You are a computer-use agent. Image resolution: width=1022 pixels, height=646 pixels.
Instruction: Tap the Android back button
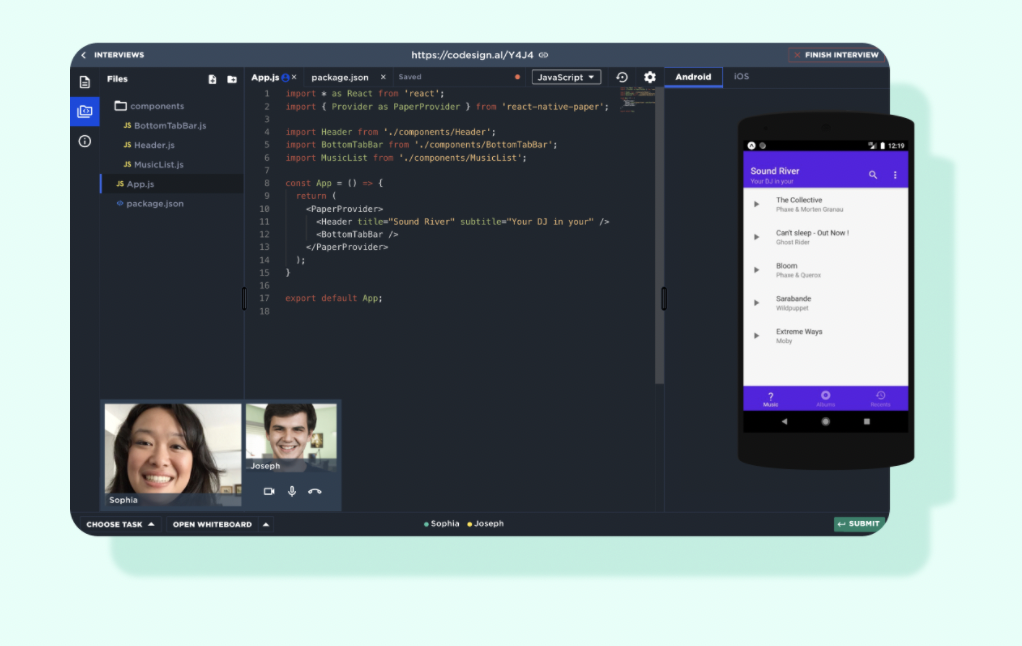(x=784, y=422)
